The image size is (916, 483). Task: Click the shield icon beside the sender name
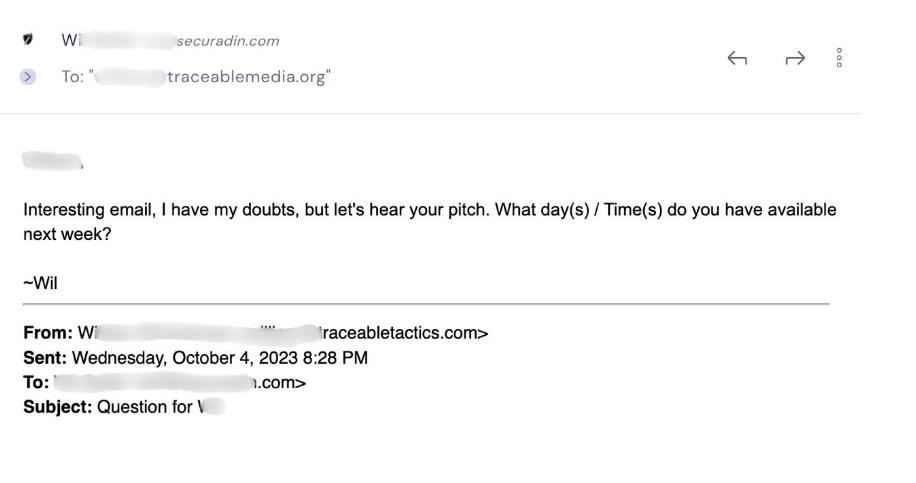27,39
